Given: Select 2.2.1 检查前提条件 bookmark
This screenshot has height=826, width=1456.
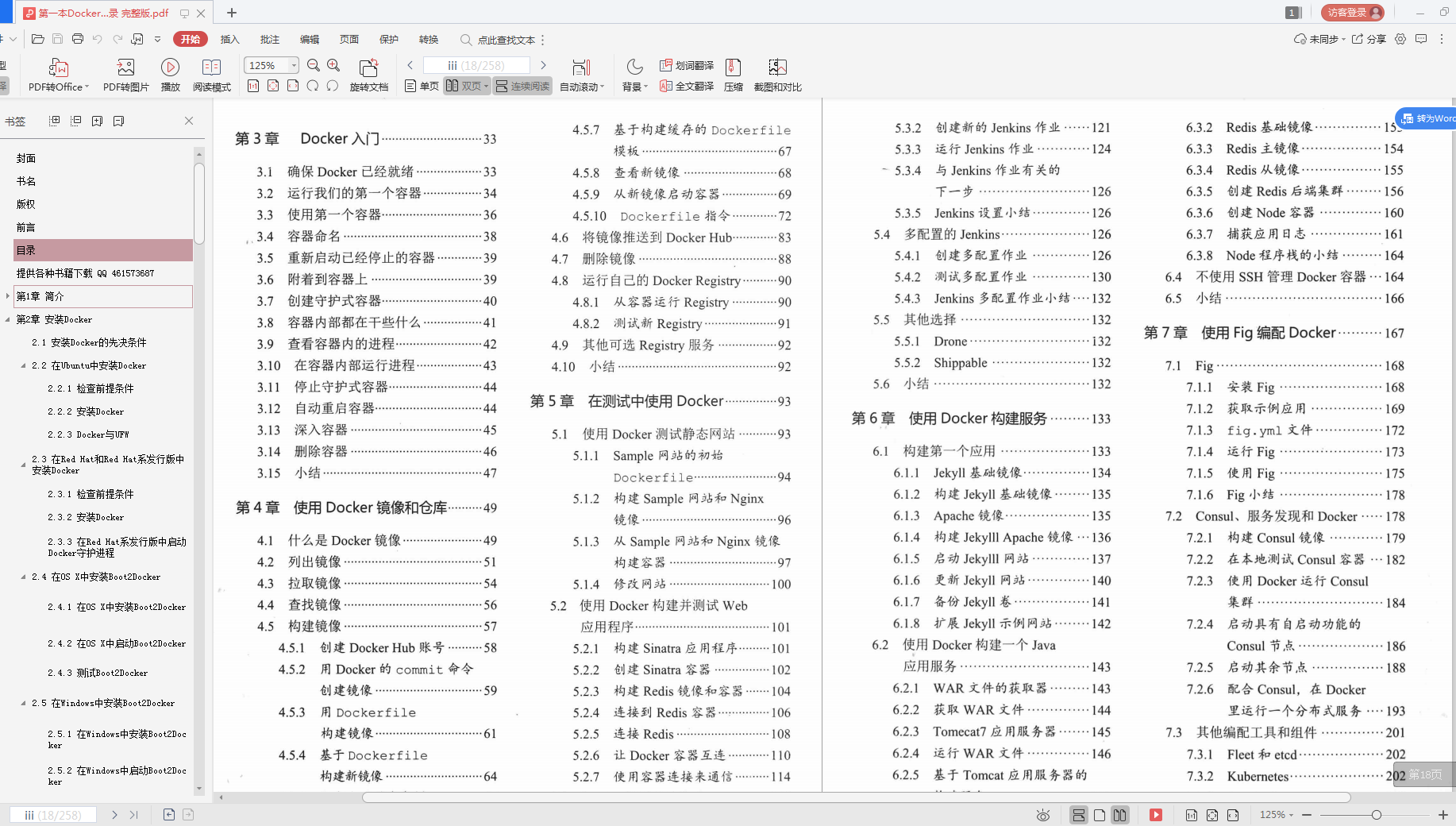Looking at the screenshot, I should pyautogui.click(x=91, y=388).
